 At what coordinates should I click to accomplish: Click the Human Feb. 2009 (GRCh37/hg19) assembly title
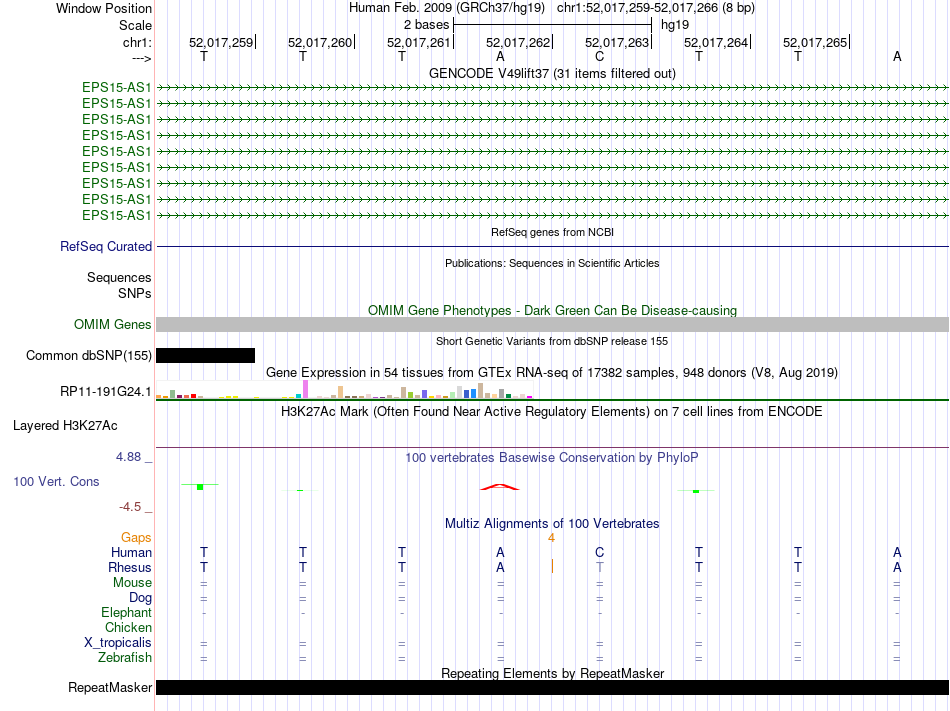[x=447, y=8]
